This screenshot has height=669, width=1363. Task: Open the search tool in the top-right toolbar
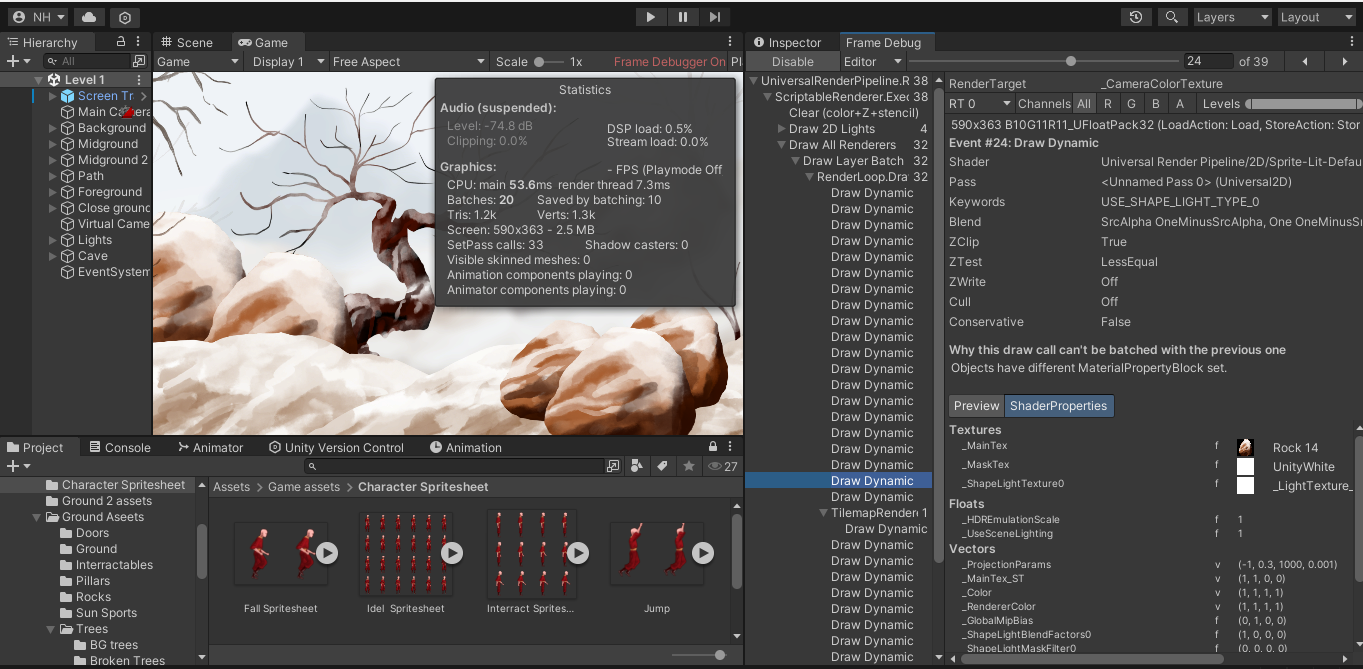tap(1173, 16)
